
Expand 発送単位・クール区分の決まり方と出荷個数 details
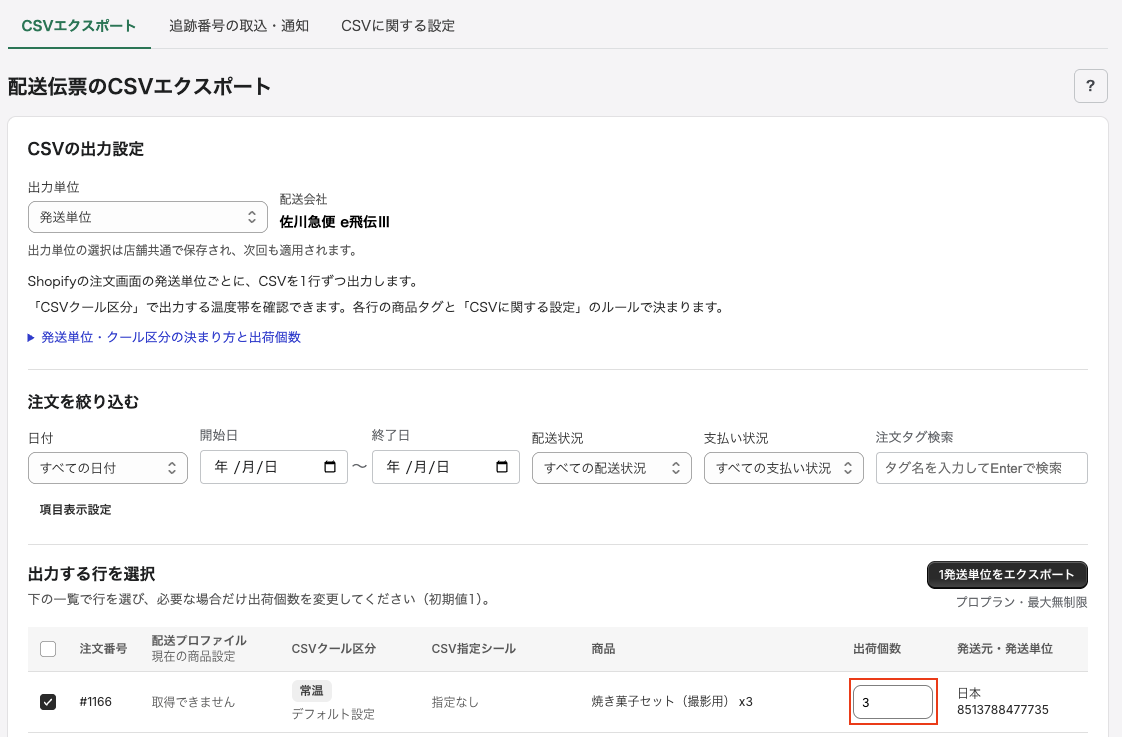(x=164, y=337)
